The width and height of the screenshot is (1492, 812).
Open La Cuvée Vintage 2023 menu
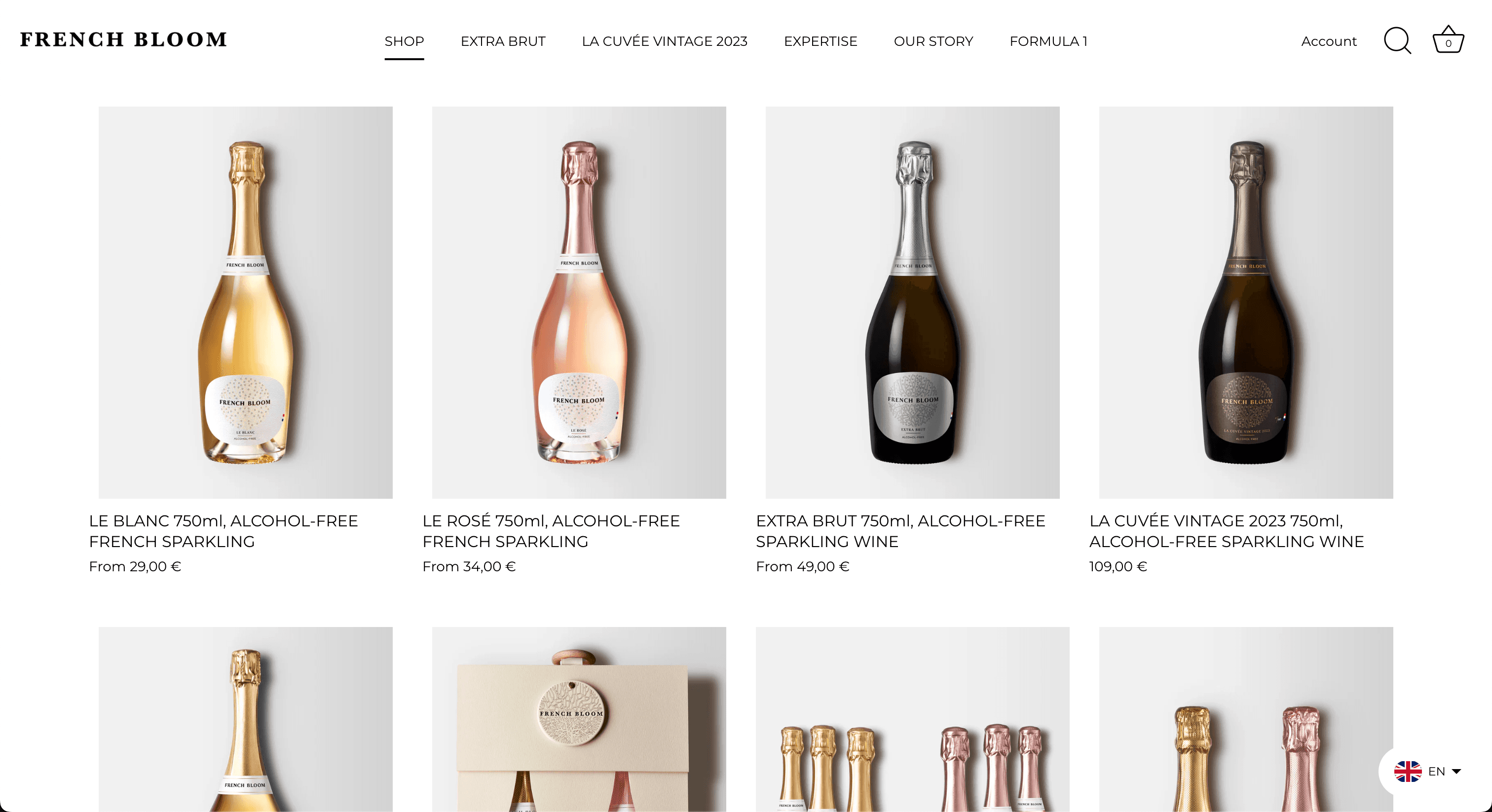tap(664, 42)
